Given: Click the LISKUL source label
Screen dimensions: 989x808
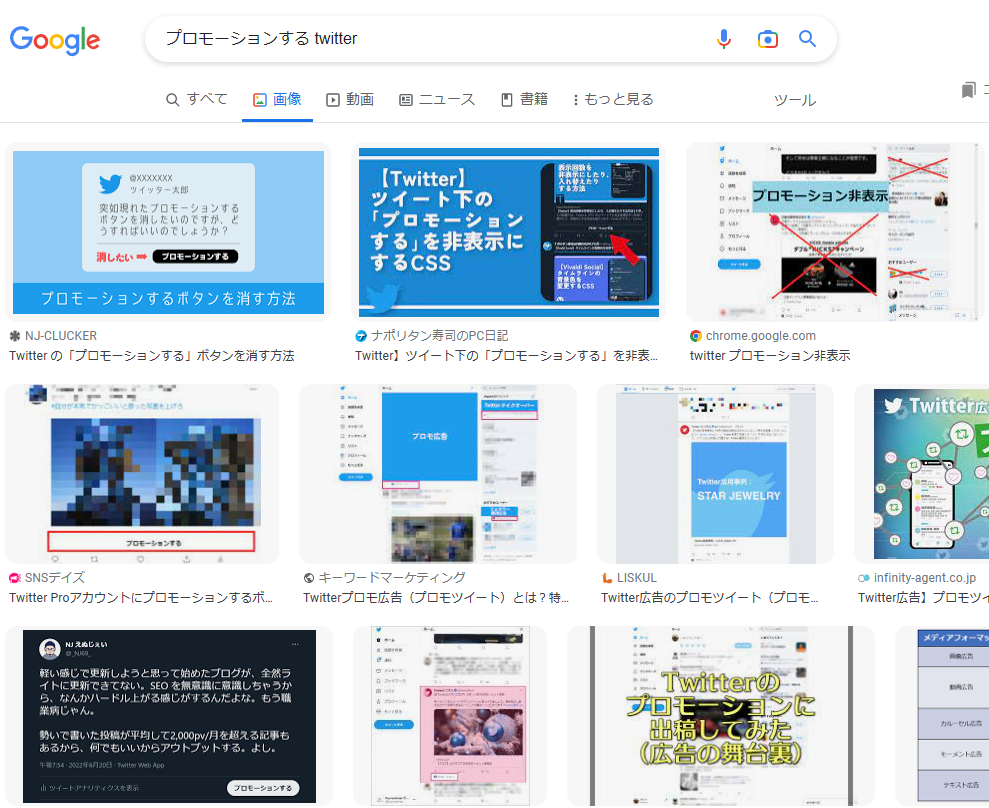Looking at the screenshot, I should coord(636,578).
